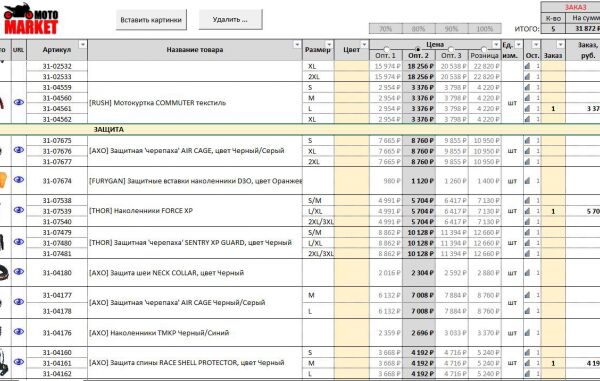The width and height of the screenshot is (600, 381).
Task: Click the Вставить картинки button
Action: pos(151,20)
